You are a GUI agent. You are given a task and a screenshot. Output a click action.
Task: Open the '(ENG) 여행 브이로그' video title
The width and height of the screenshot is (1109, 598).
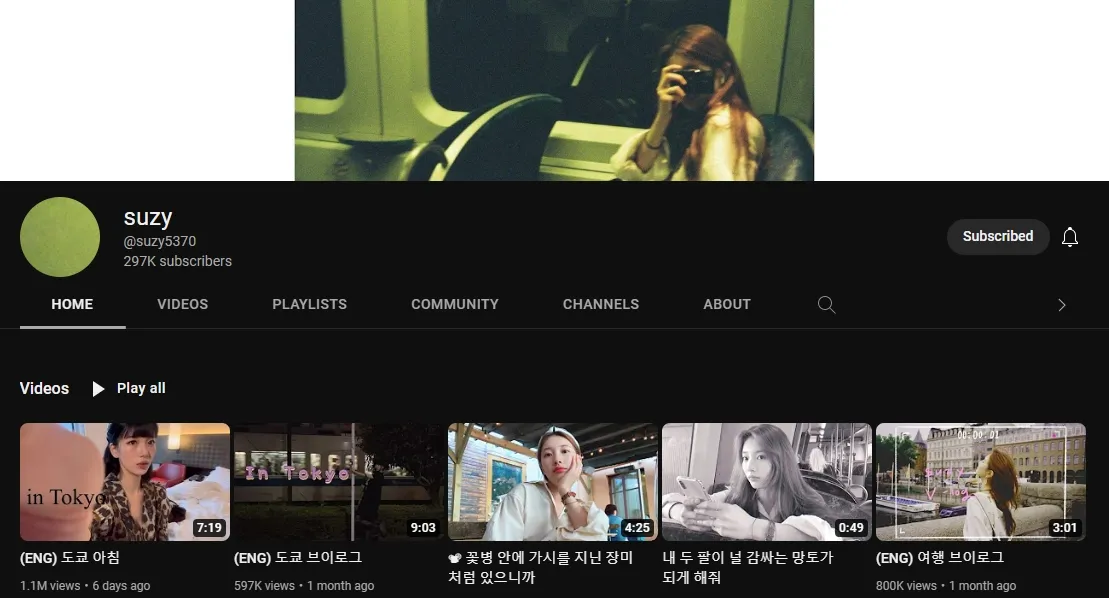click(x=939, y=558)
